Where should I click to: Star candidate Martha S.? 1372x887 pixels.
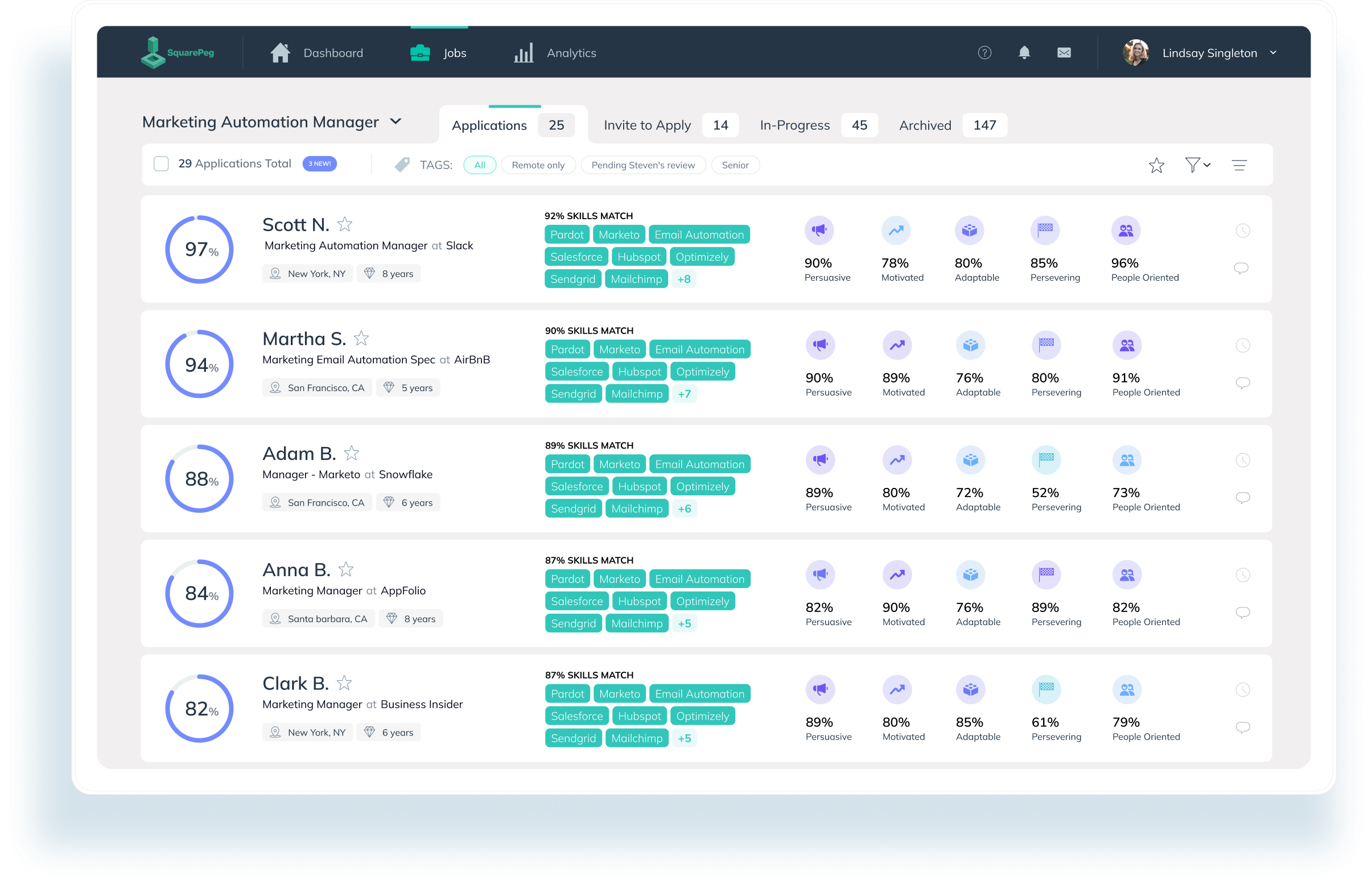pyautogui.click(x=361, y=338)
